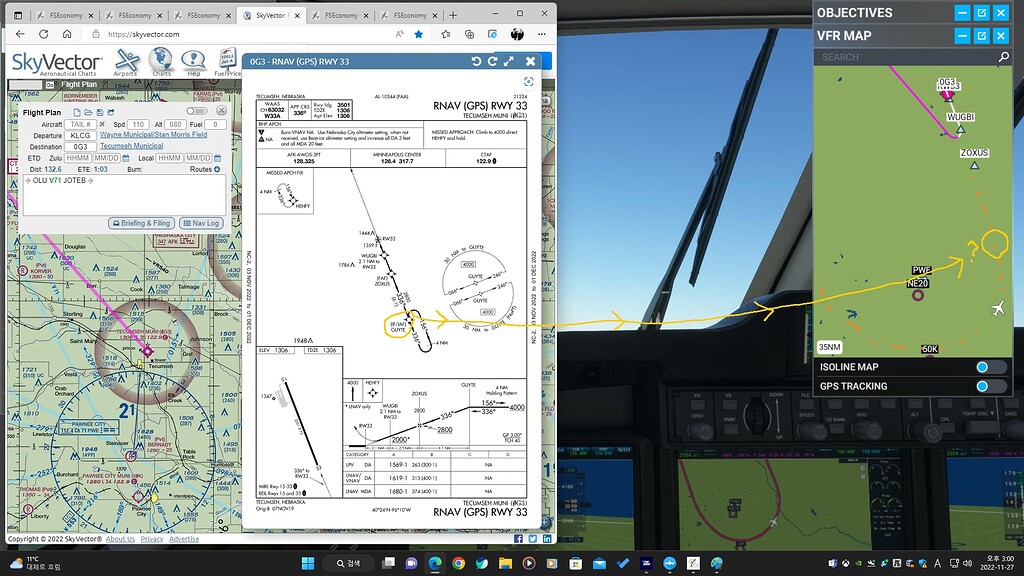Click the VFR map search magnifier
1024x576 pixels.
(1004, 57)
